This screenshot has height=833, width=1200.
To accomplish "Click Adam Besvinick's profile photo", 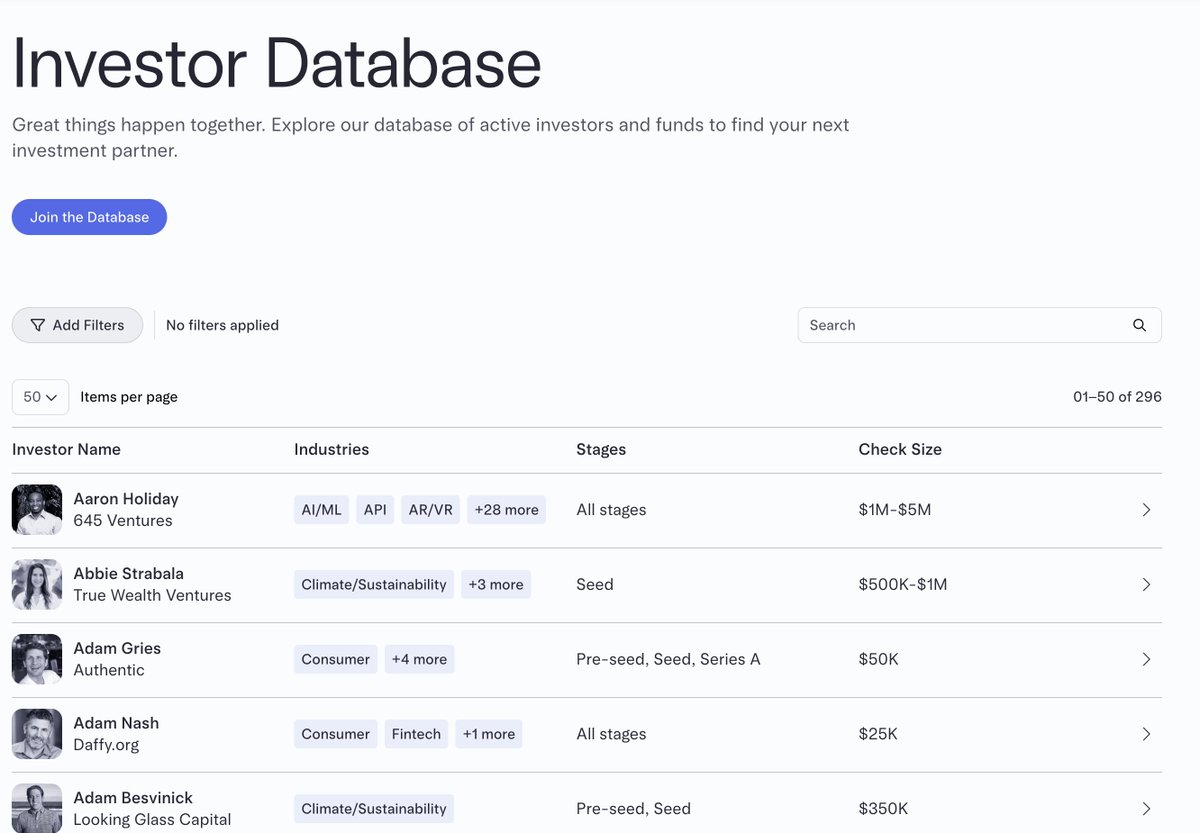I will 37,808.
